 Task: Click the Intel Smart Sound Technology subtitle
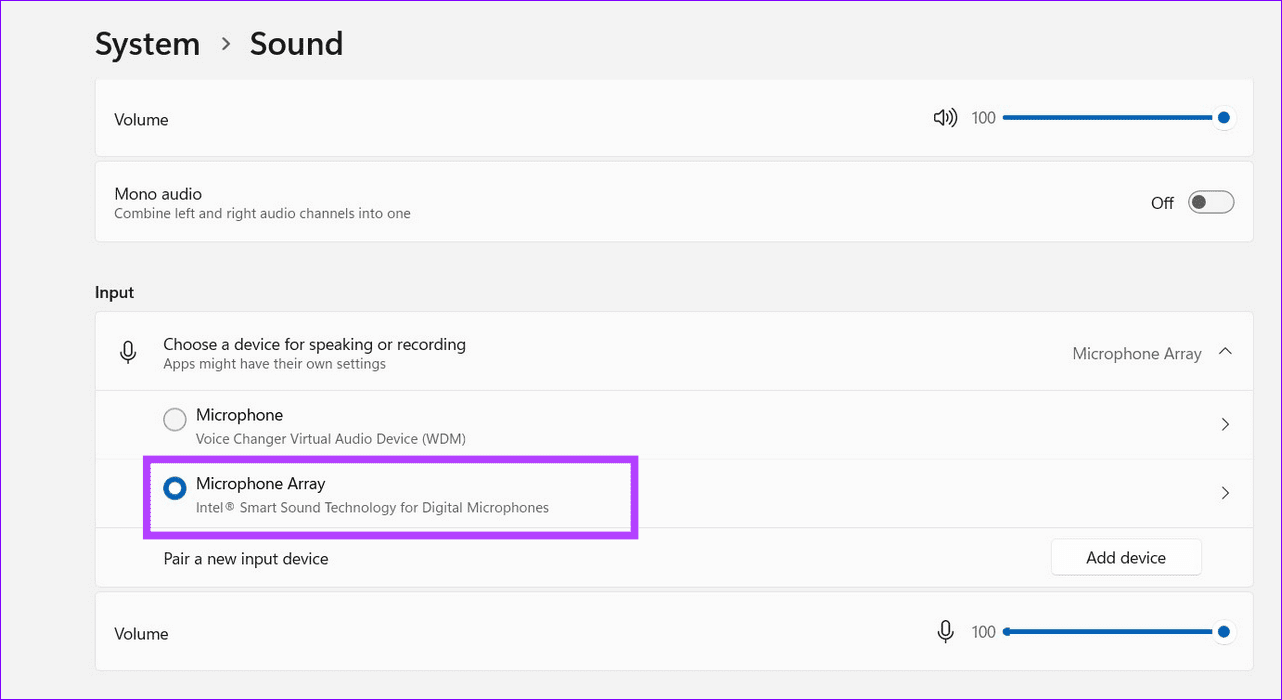(x=372, y=507)
